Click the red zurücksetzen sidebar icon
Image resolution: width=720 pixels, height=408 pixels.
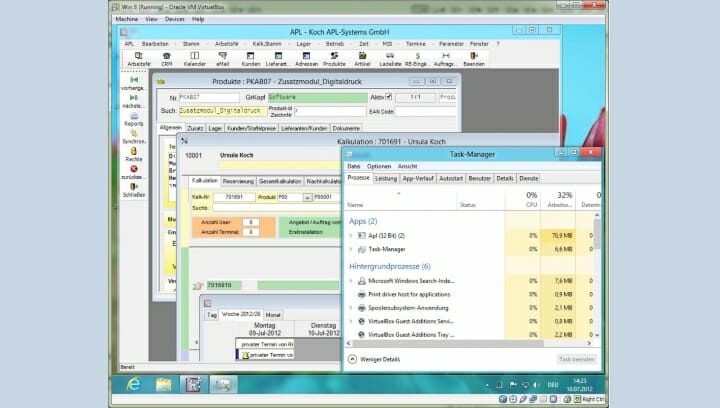(134, 173)
